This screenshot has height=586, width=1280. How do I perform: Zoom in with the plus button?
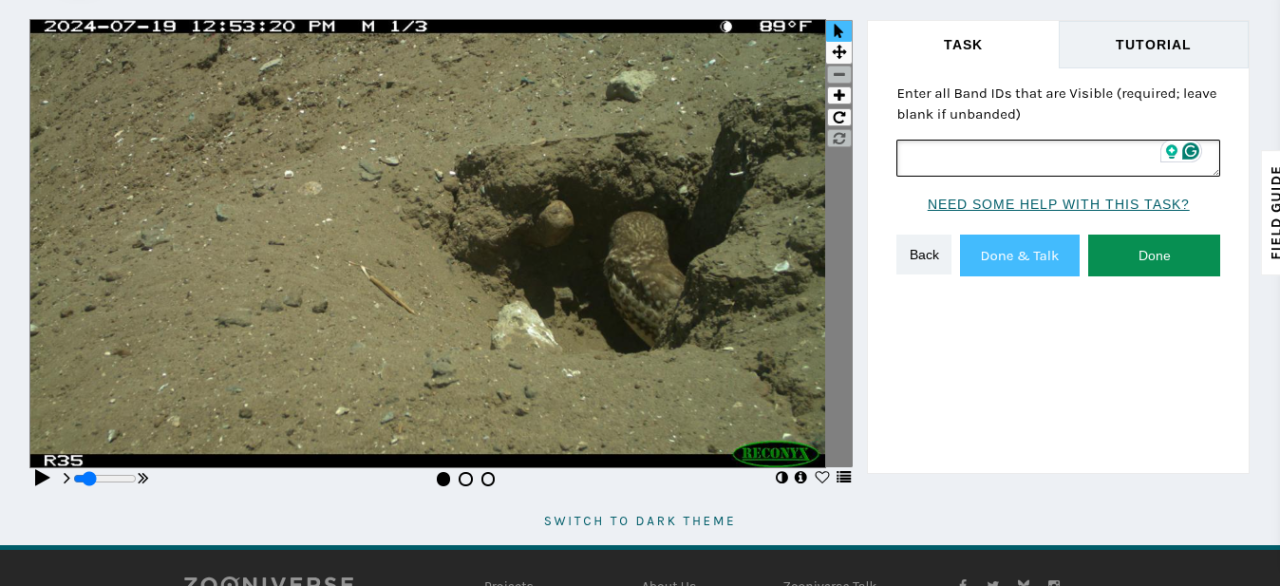(x=839, y=96)
